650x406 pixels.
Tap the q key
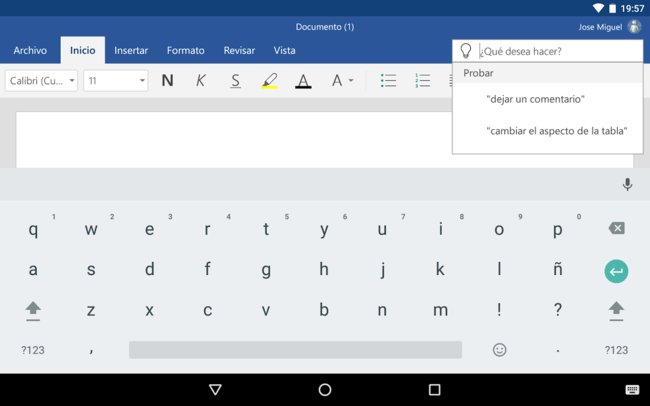(x=33, y=229)
